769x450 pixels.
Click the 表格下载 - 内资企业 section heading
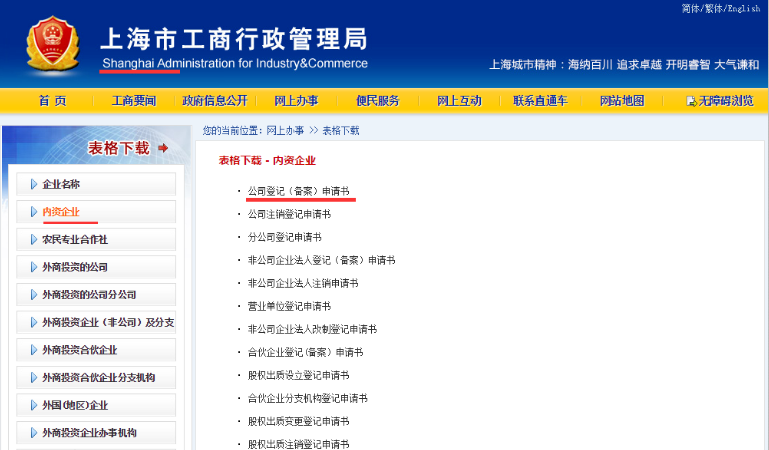(x=267, y=161)
